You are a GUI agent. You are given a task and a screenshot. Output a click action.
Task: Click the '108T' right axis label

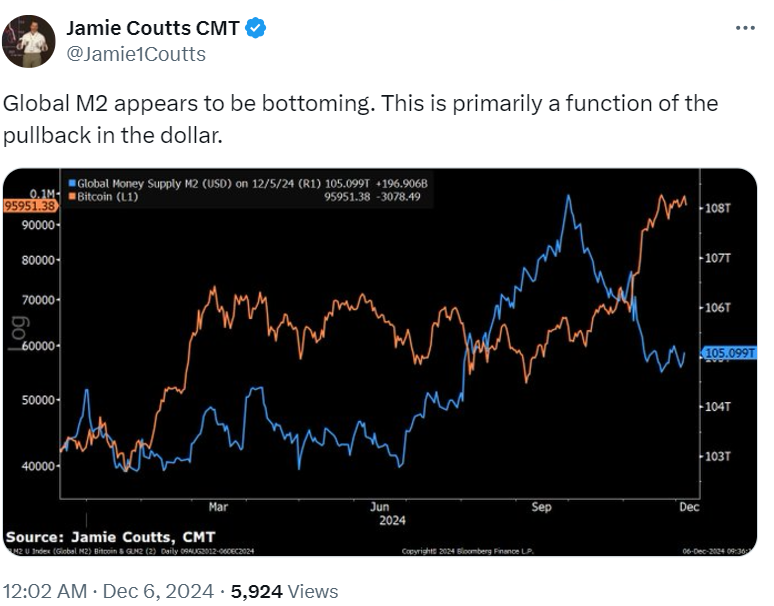[x=719, y=209]
